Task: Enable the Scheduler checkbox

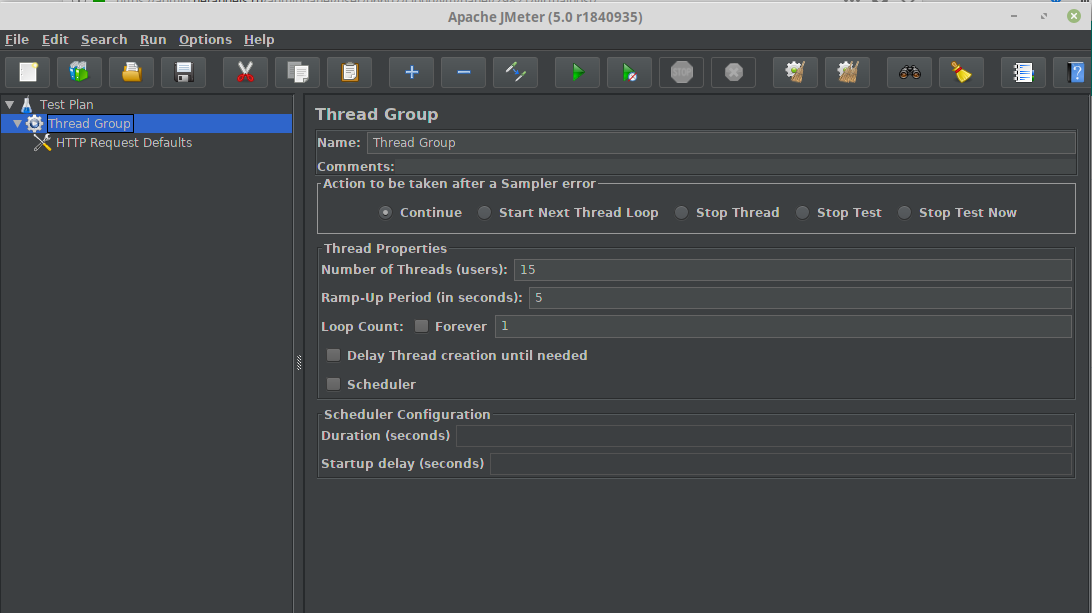Action: pyautogui.click(x=334, y=384)
